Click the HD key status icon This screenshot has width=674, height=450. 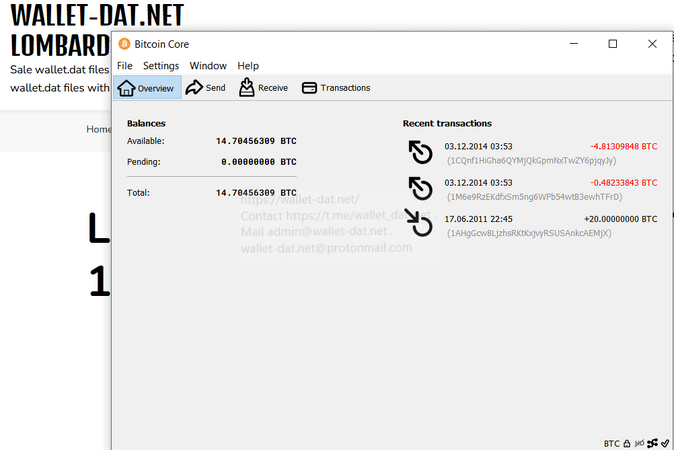[x=639, y=443]
